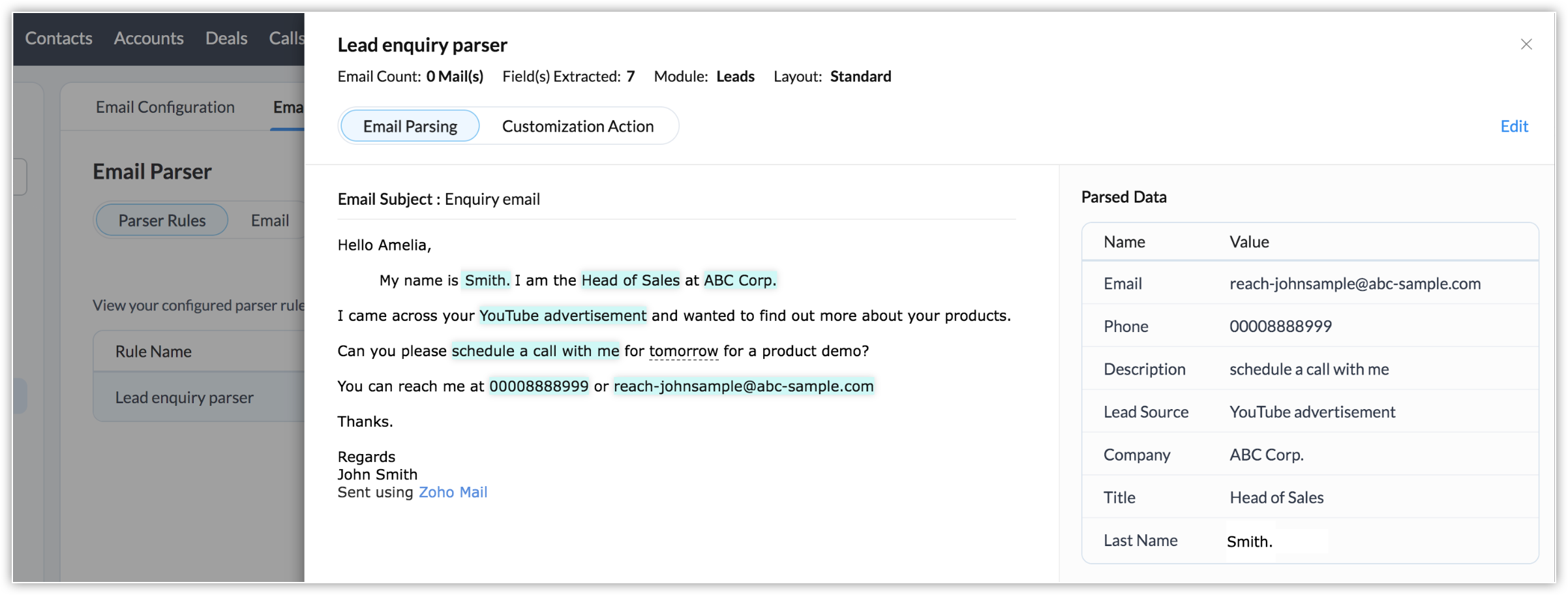
Task: Select the Email row in Parsed Data
Action: point(1310,284)
